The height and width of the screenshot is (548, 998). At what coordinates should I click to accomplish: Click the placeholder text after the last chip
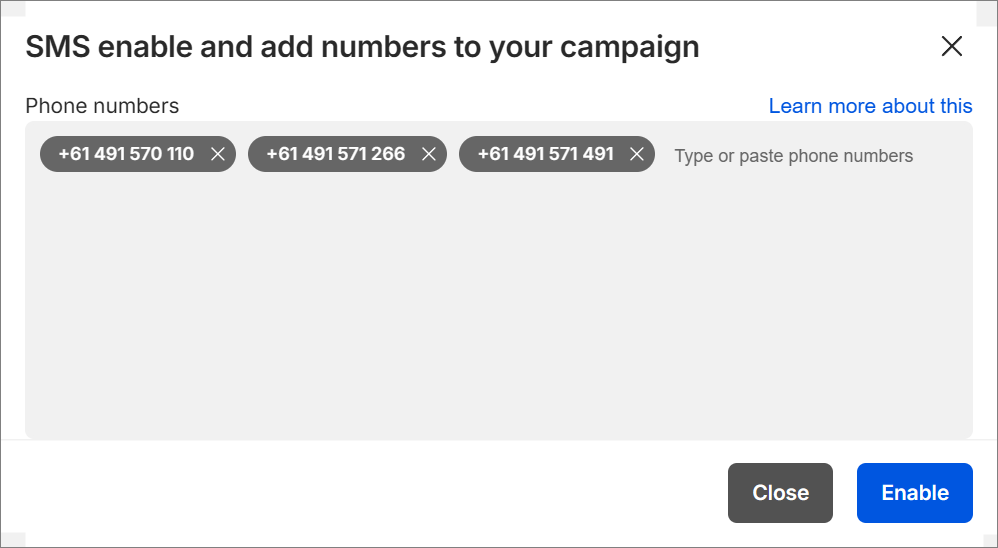point(793,156)
